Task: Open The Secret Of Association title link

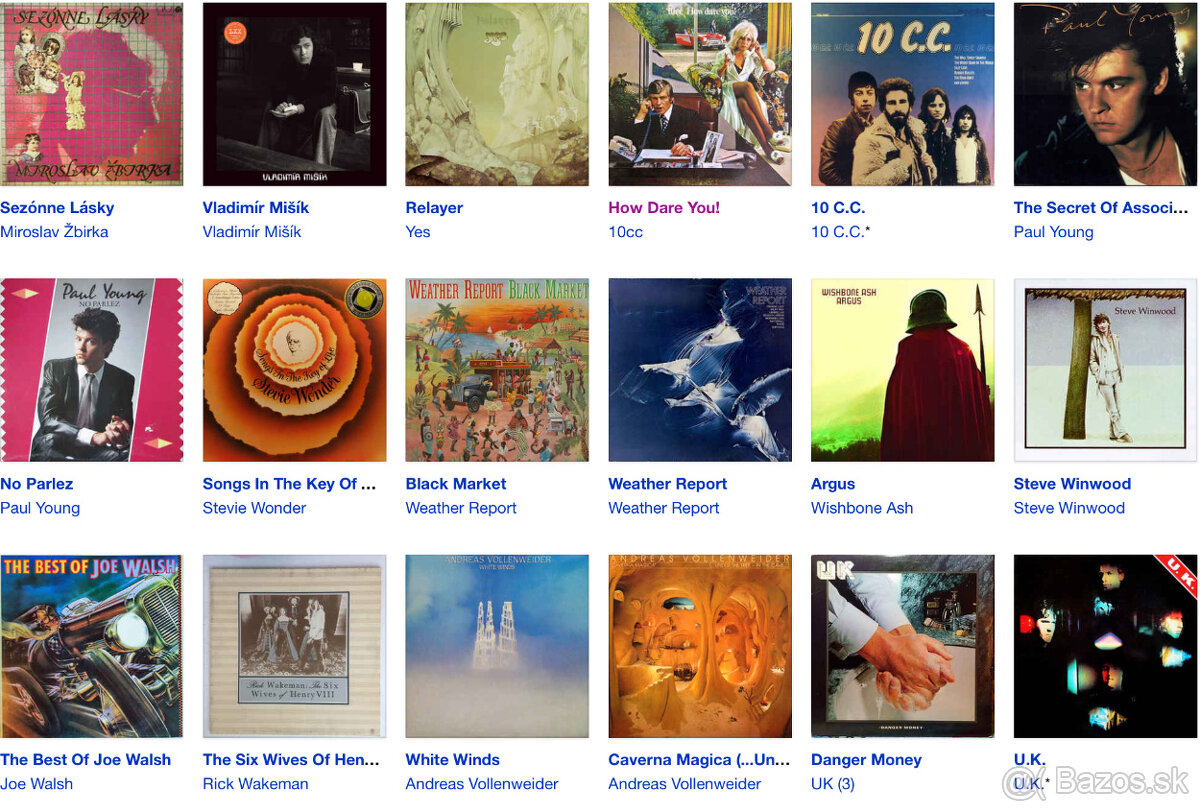Action: click(1101, 208)
